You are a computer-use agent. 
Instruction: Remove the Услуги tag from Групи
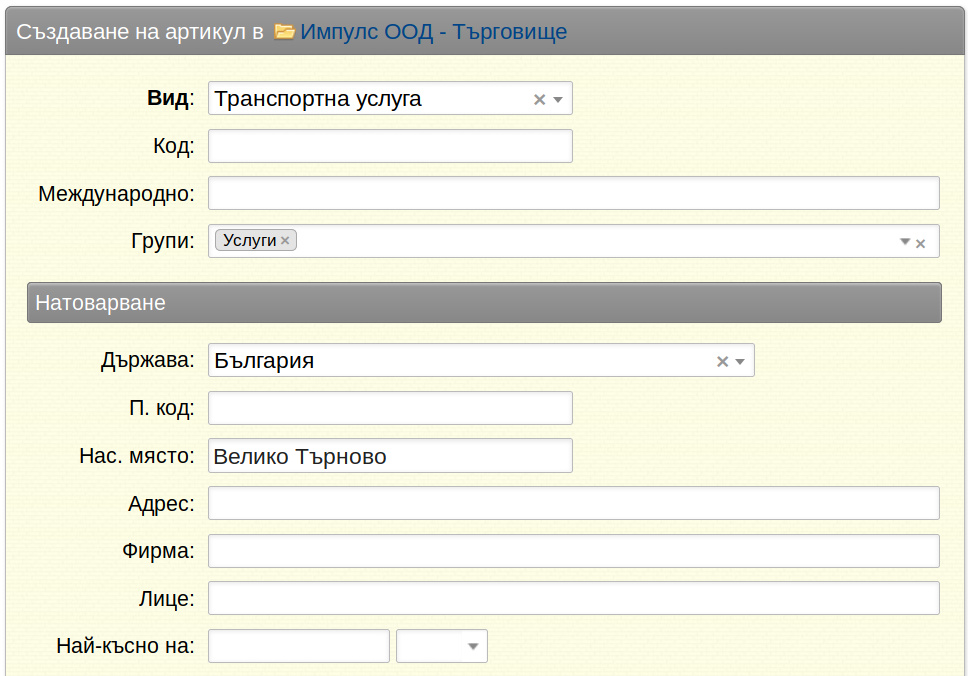[x=285, y=241]
